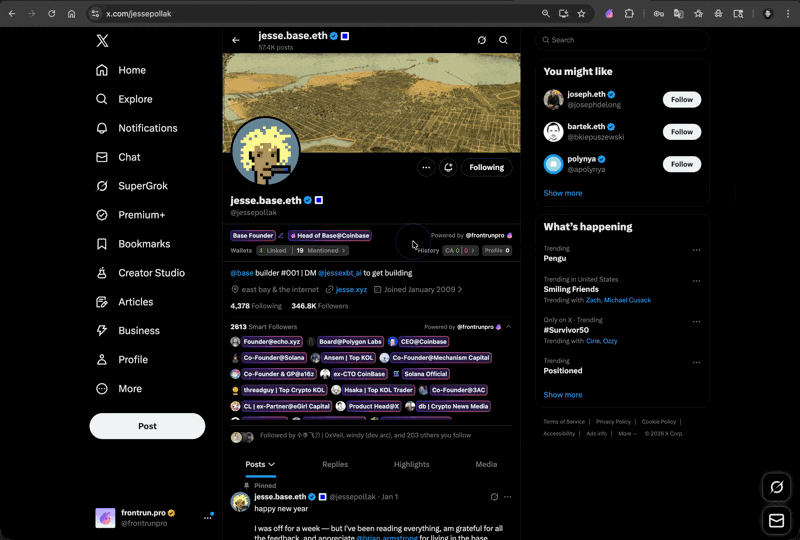This screenshot has width=800, height=540.
Task: Open options for the Pengu trend
Action: [x=696, y=250]
